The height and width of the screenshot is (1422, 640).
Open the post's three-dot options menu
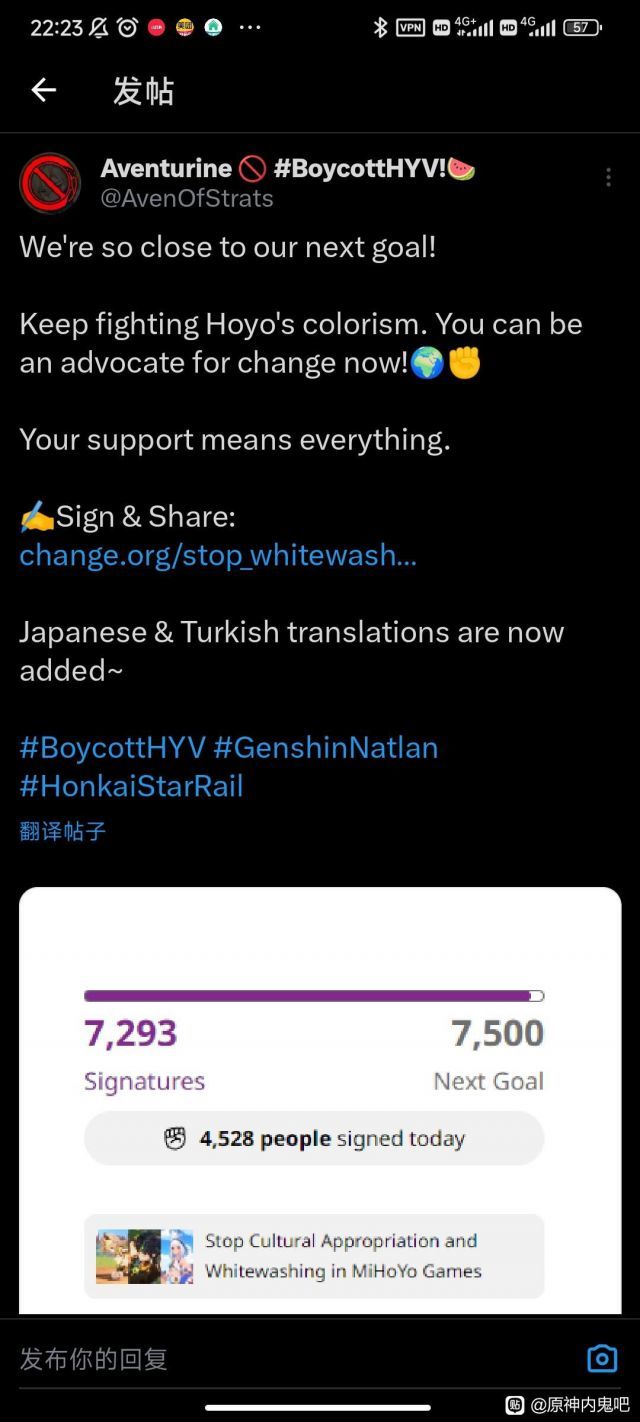[x=608, y=178]
